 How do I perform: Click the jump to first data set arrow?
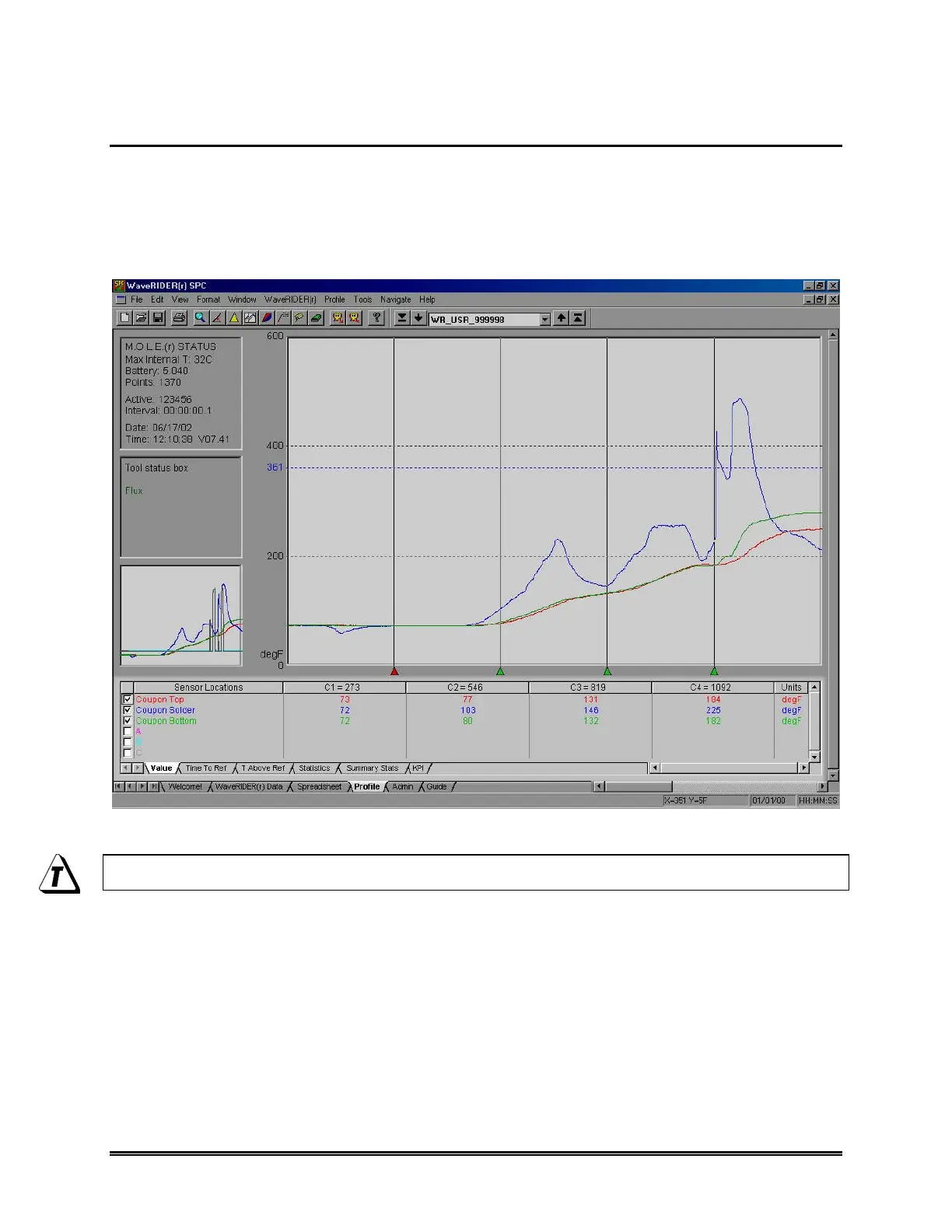click(x=578, y=318)
